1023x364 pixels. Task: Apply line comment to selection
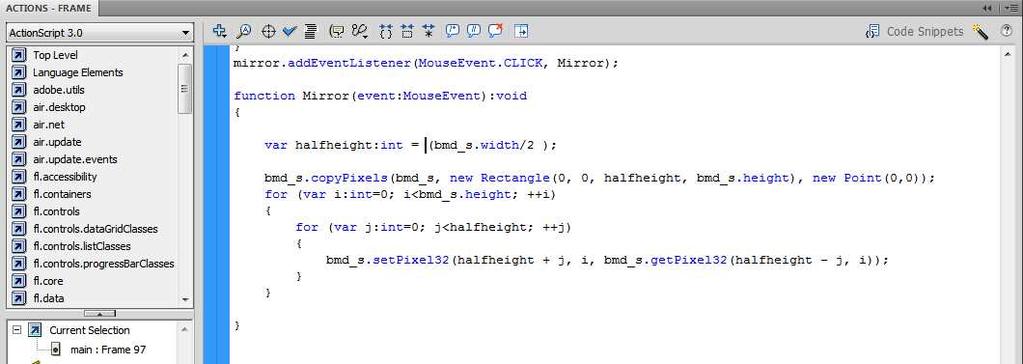point(474,31)
